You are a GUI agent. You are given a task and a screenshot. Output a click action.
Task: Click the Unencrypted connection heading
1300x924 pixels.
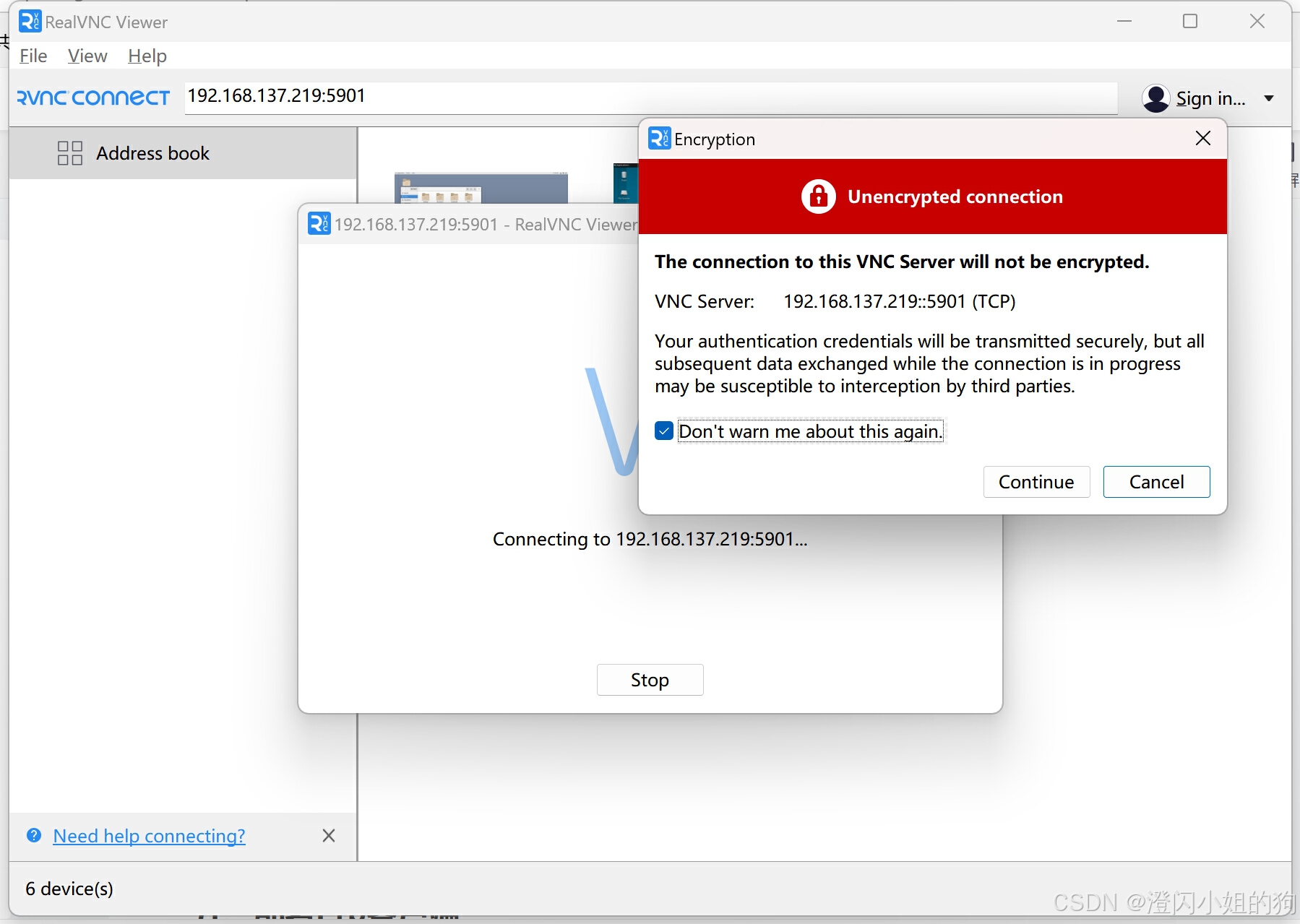tap(955, 197)
